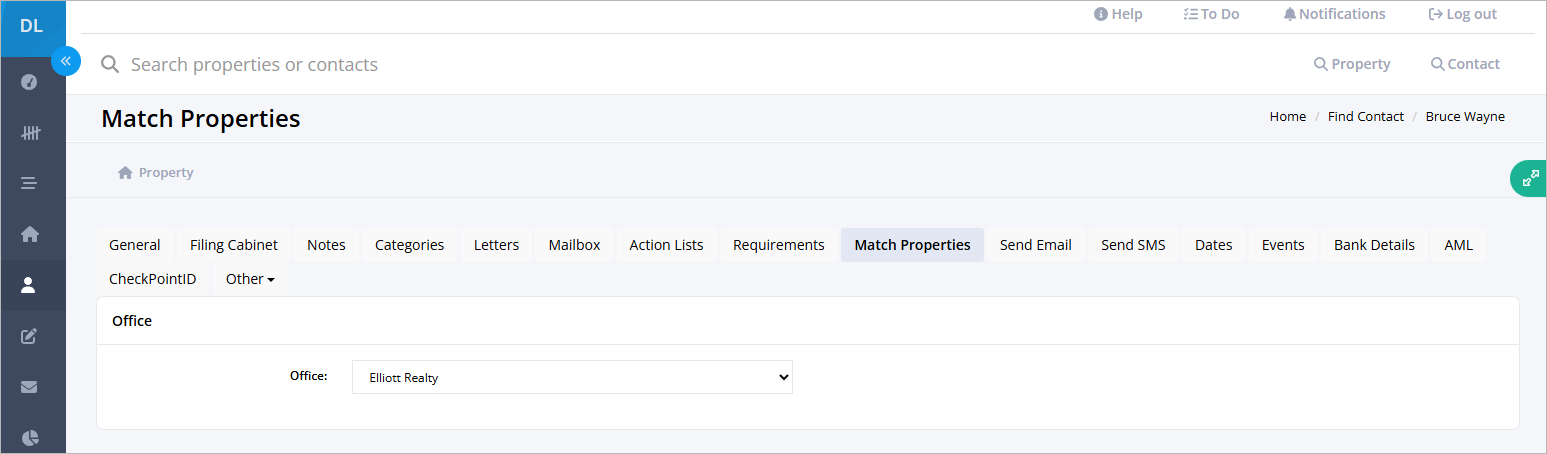Switch to the Requirements tab

[x=778, y=245]
